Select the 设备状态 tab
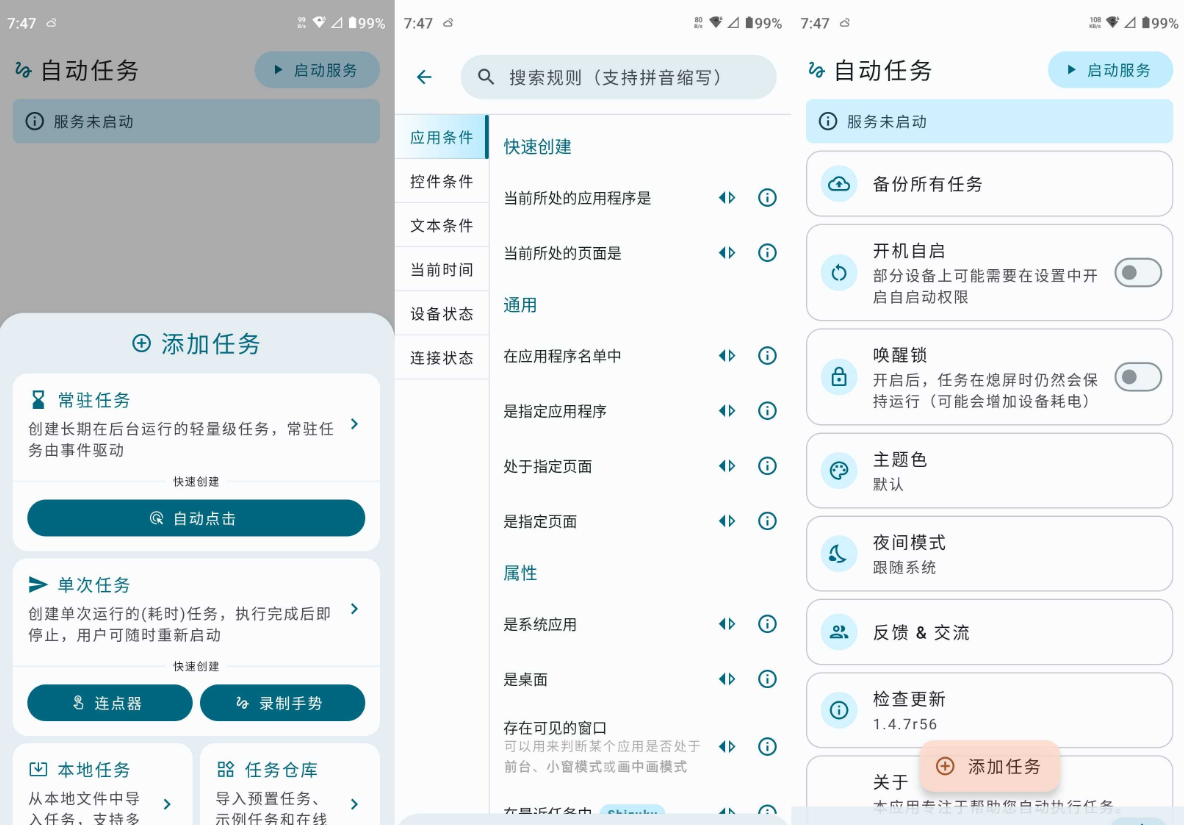 pyautogui.click(x=442, y=313)
